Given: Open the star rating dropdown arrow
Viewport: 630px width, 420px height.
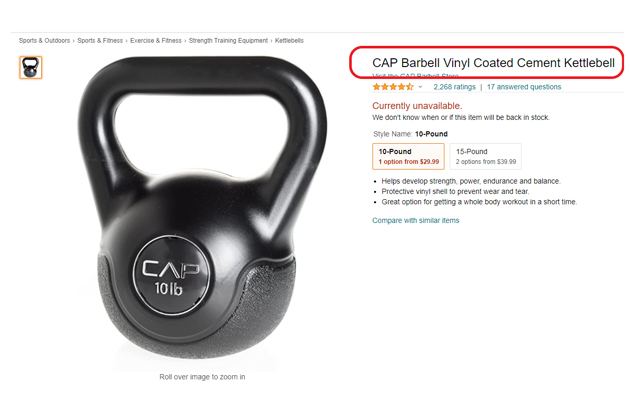Looking at the screenshot, I should 420,87.
